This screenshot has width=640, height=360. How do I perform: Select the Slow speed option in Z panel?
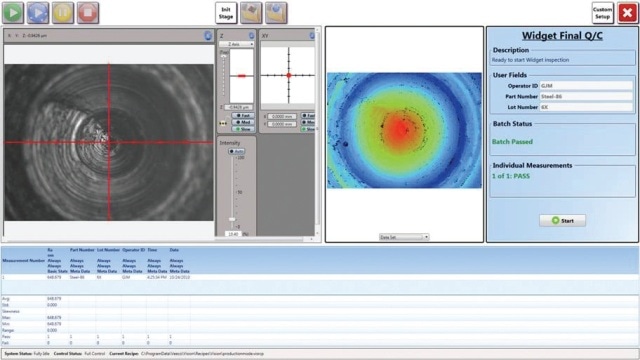243,129
